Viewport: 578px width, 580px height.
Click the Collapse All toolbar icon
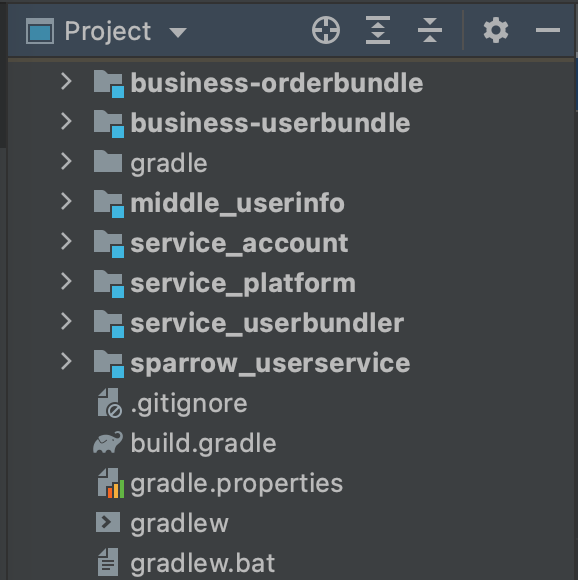point(430,30)
